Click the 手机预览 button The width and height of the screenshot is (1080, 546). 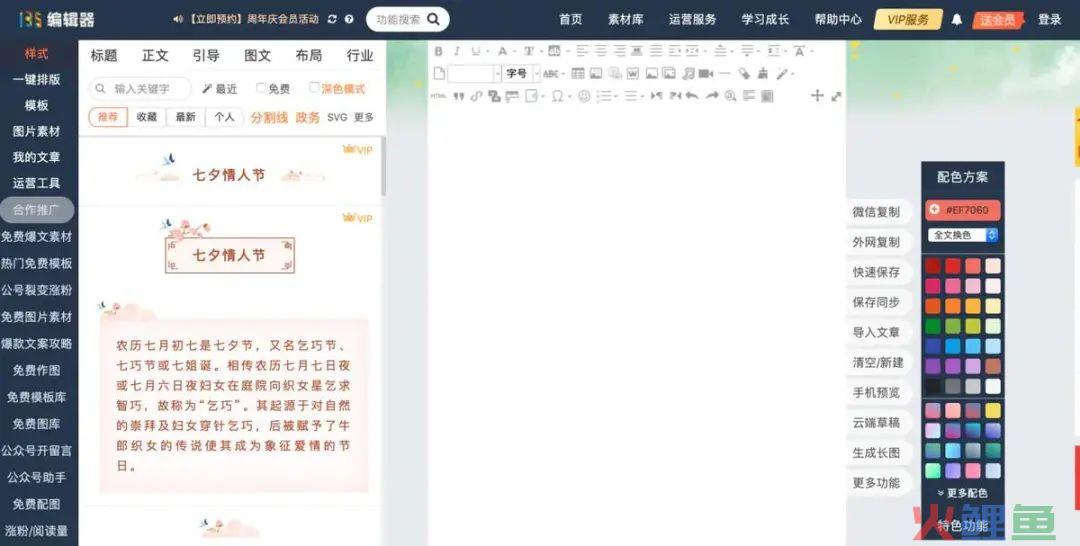876,392
